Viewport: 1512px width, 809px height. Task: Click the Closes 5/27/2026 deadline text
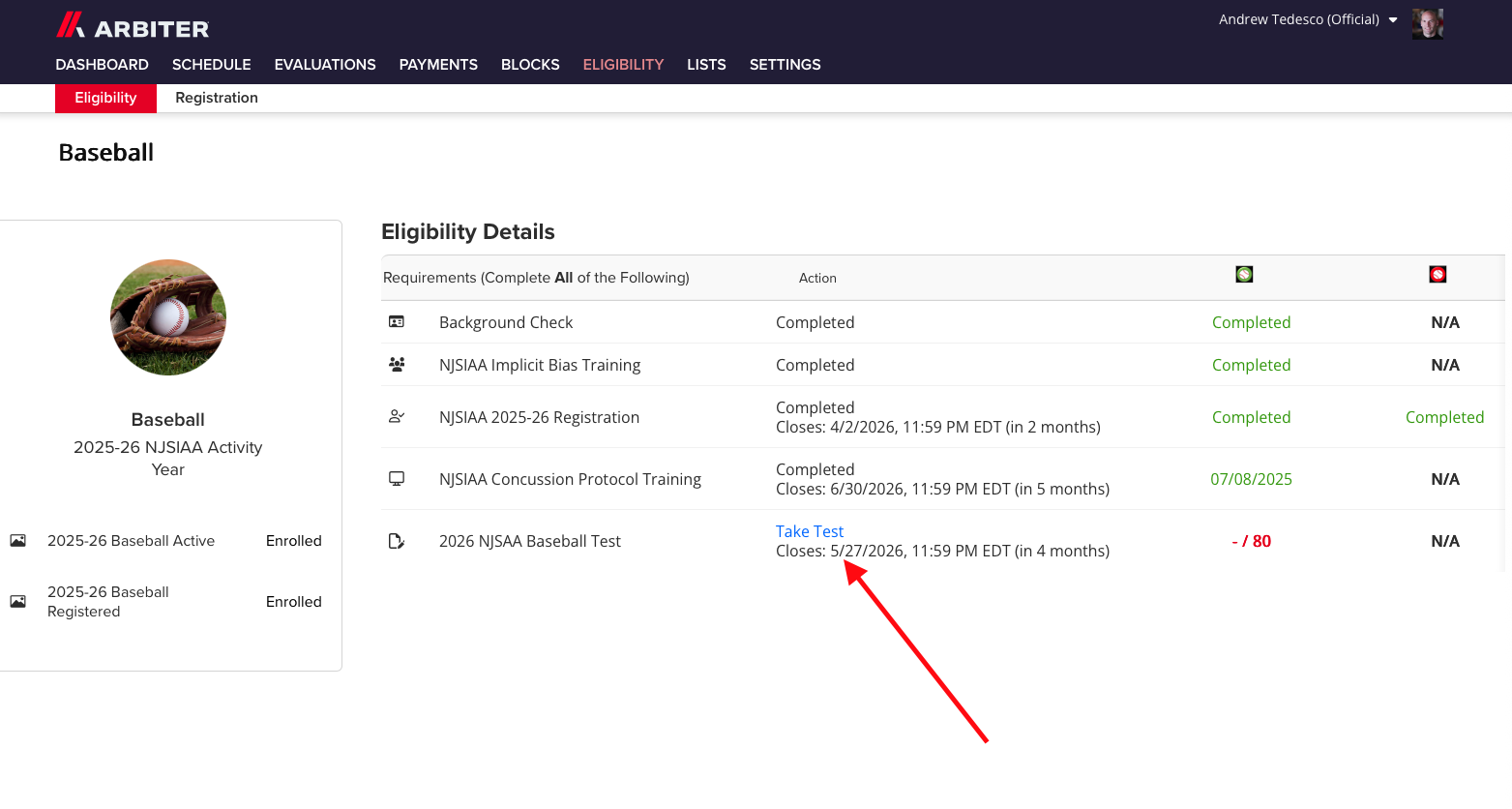(942, 551)
